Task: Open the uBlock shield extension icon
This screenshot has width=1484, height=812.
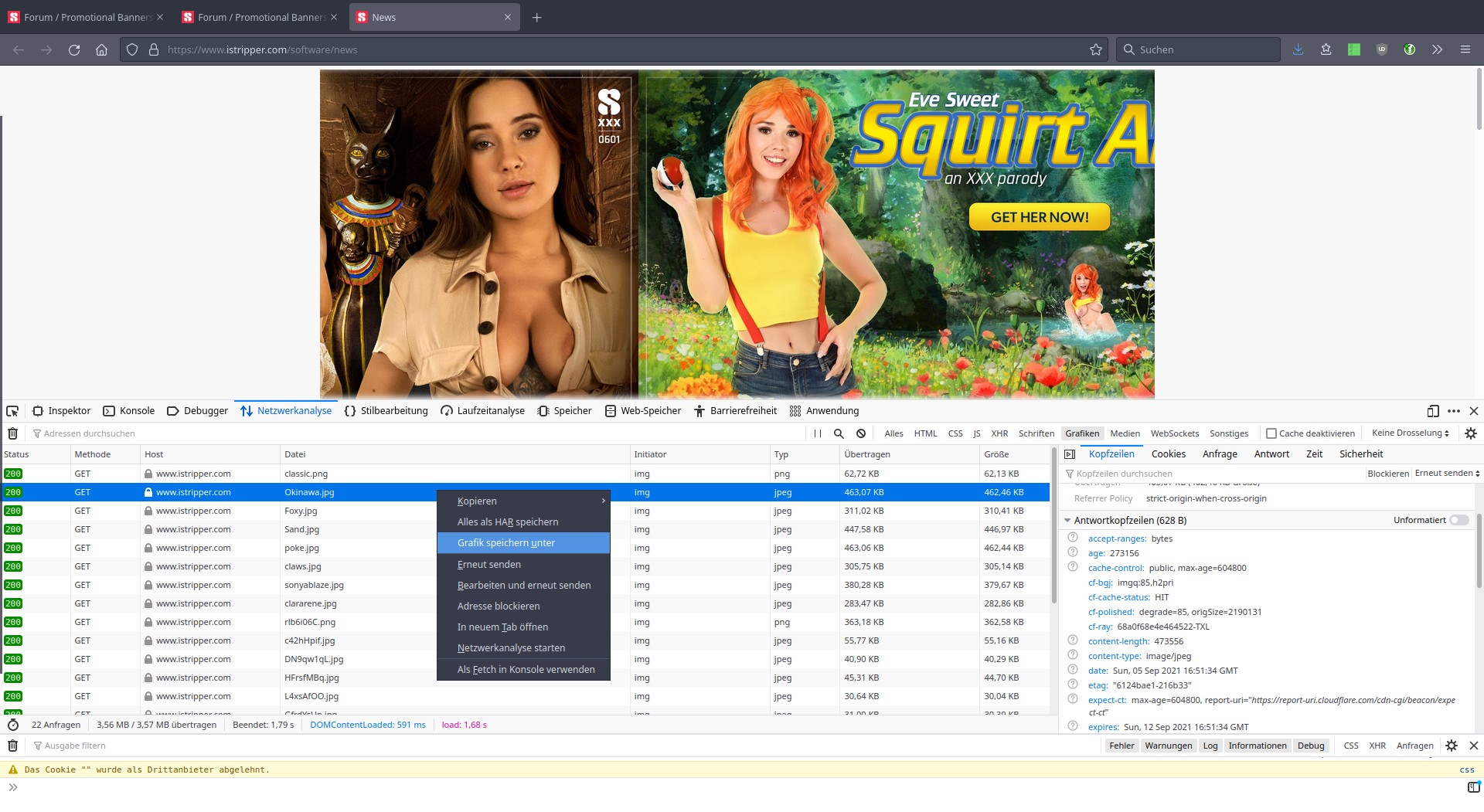Action: (1381, 49)
